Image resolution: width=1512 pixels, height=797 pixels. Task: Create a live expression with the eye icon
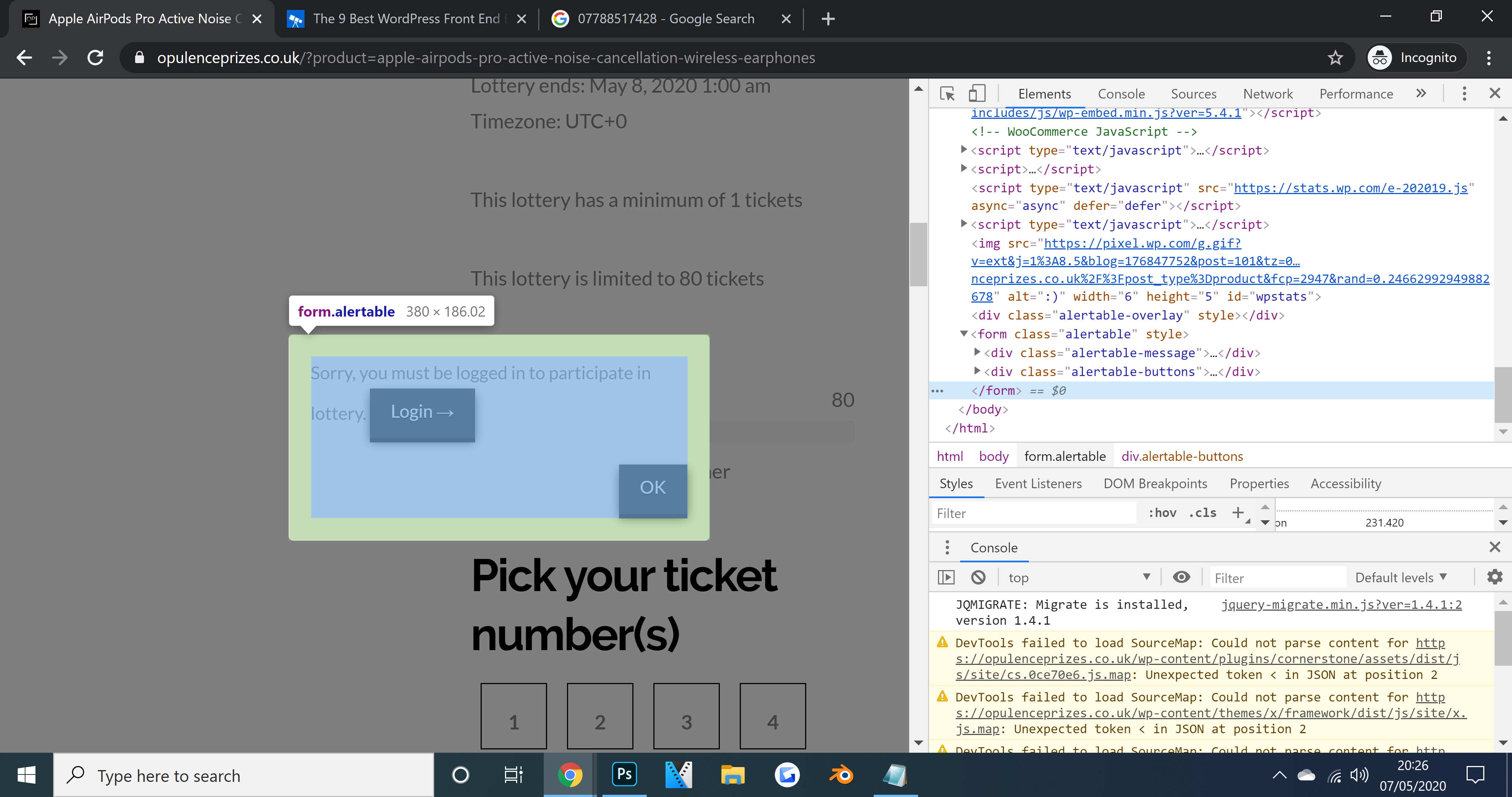[x=1181, y=577]
